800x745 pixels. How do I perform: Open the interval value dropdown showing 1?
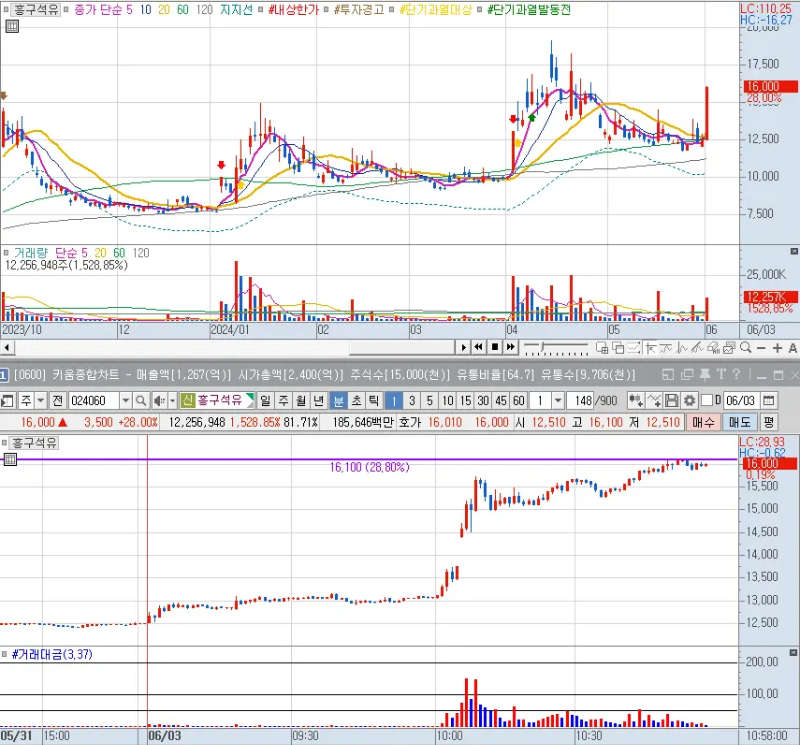(x=558, y=401)
